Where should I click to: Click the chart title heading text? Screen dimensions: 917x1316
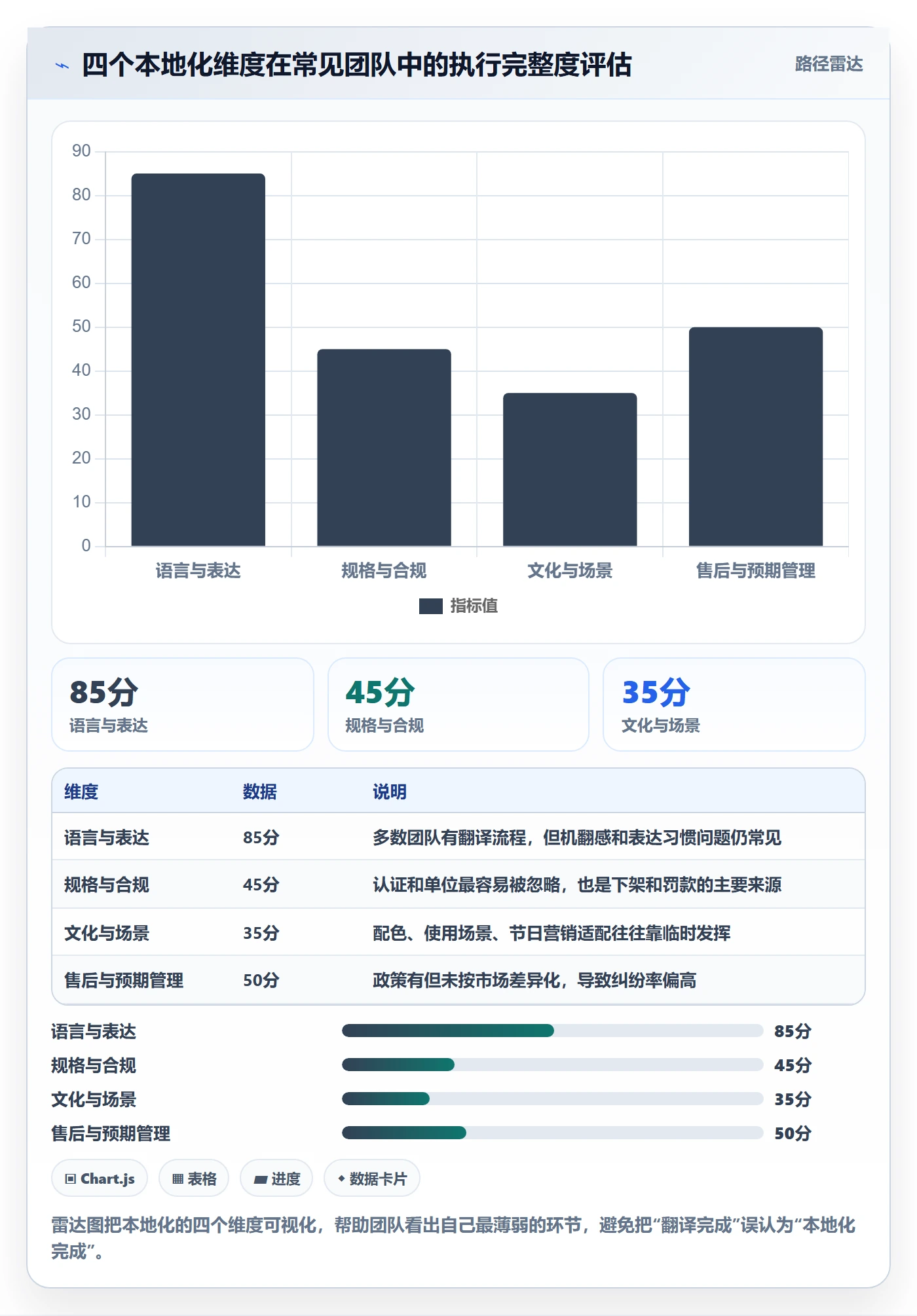pyautogui.click(x=357, y=65)
